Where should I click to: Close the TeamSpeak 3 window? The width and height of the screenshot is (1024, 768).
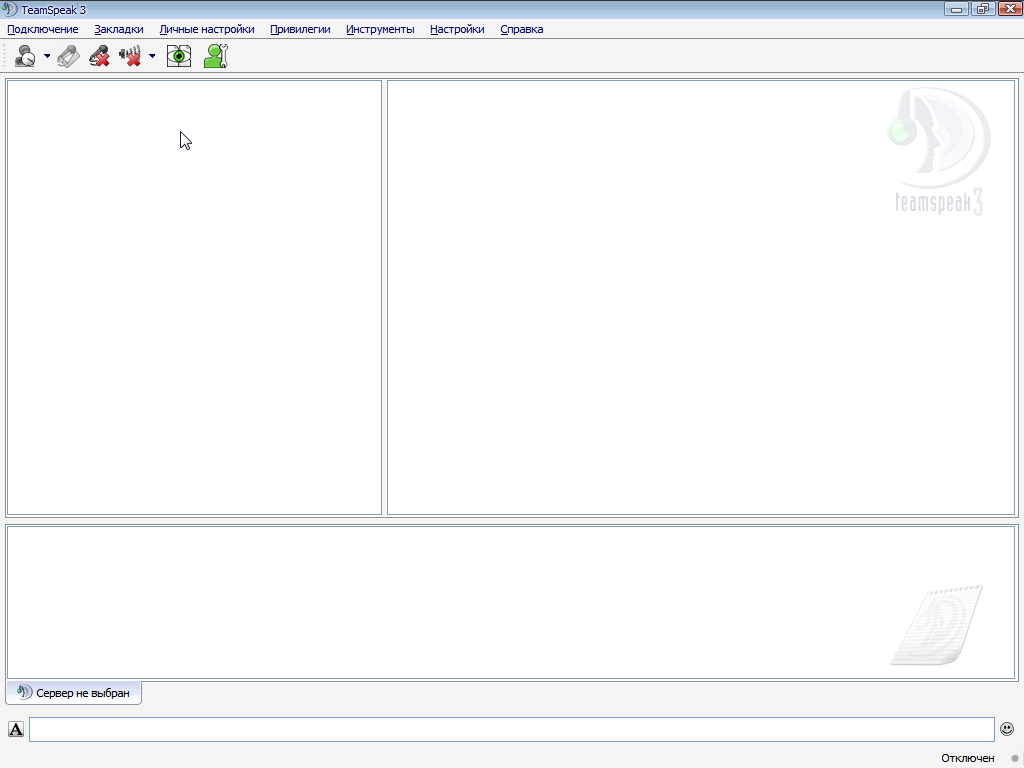click(x=1010, y=9)
